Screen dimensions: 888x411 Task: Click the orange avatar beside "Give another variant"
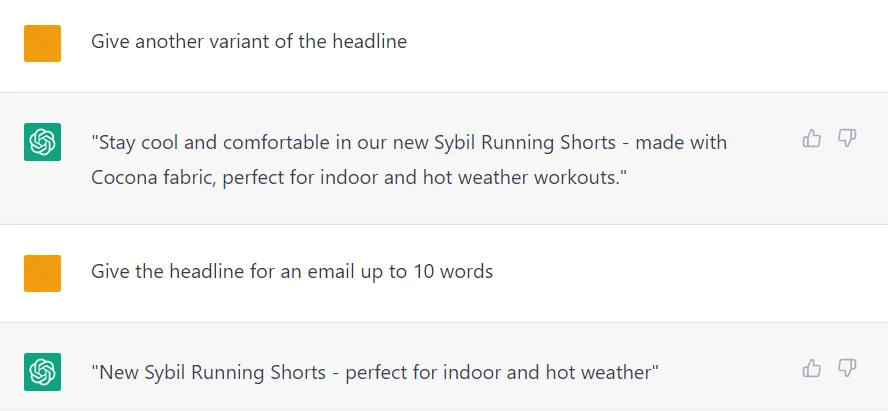click(x=43, y=43)
